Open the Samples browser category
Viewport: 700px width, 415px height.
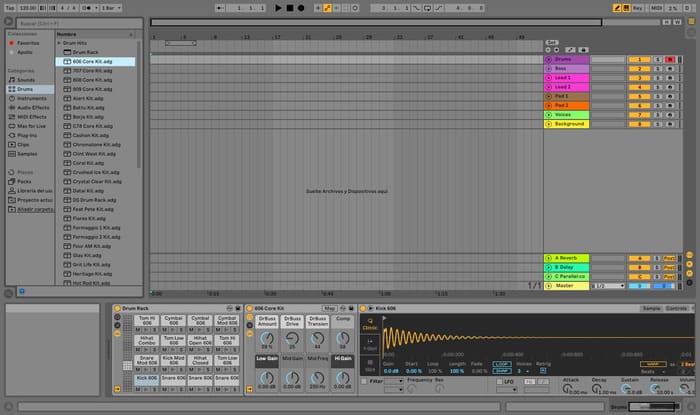click(x=27, y=154)
